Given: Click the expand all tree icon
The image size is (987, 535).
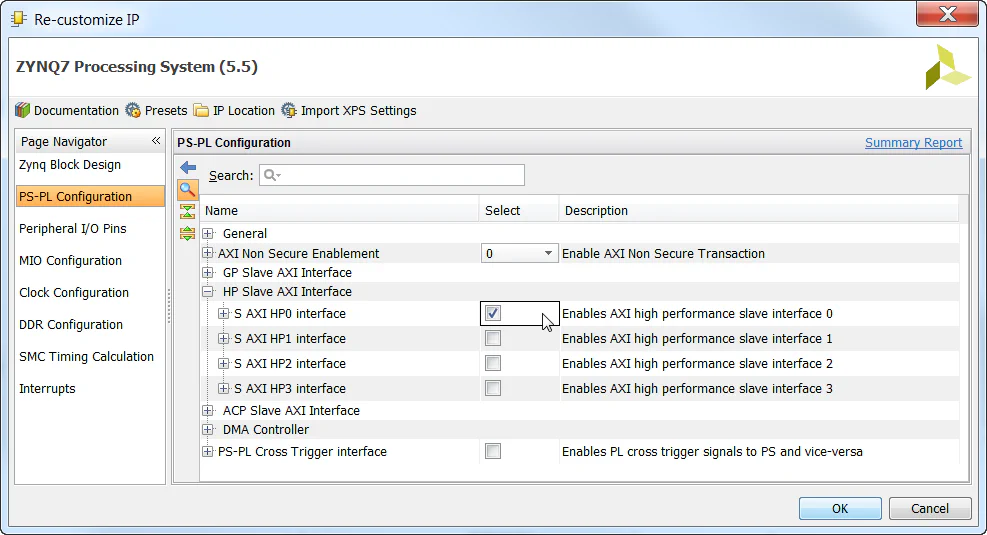Looking at the screenshot, I should (188, 234).
